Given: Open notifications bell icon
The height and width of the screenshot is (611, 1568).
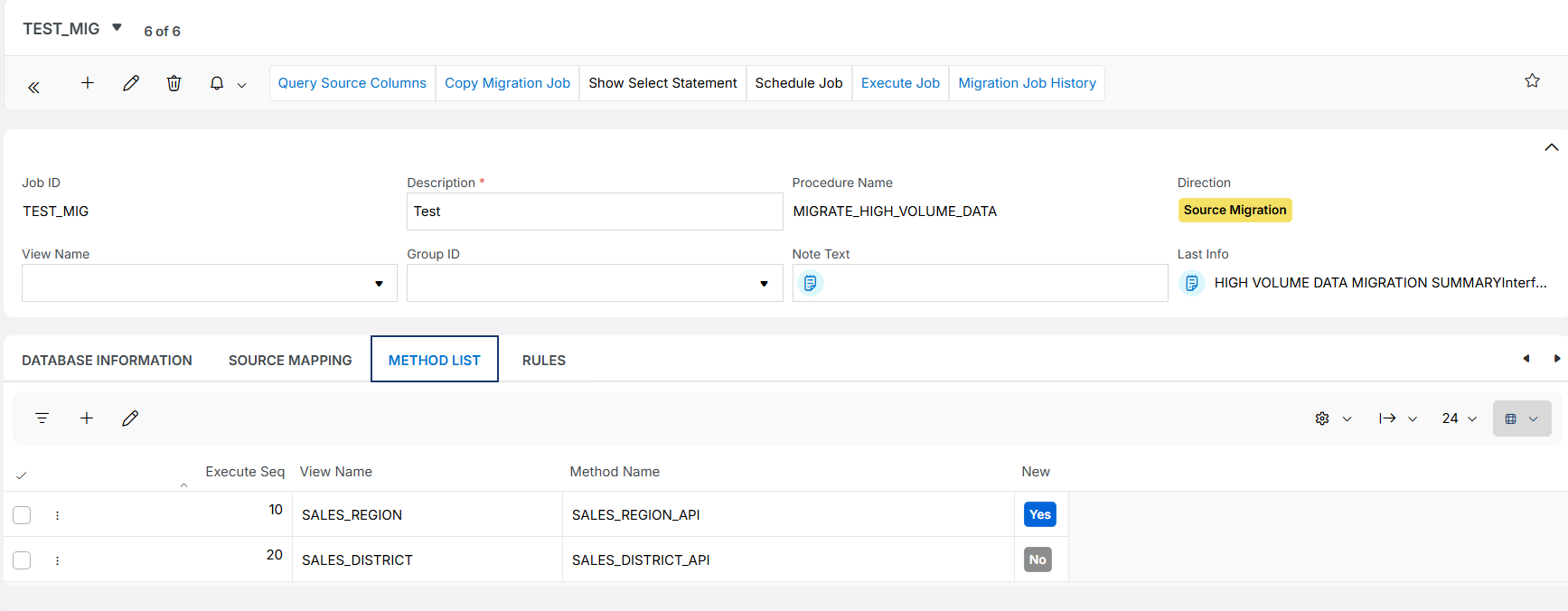Looking at the screenshot, I should coord(217,83).
